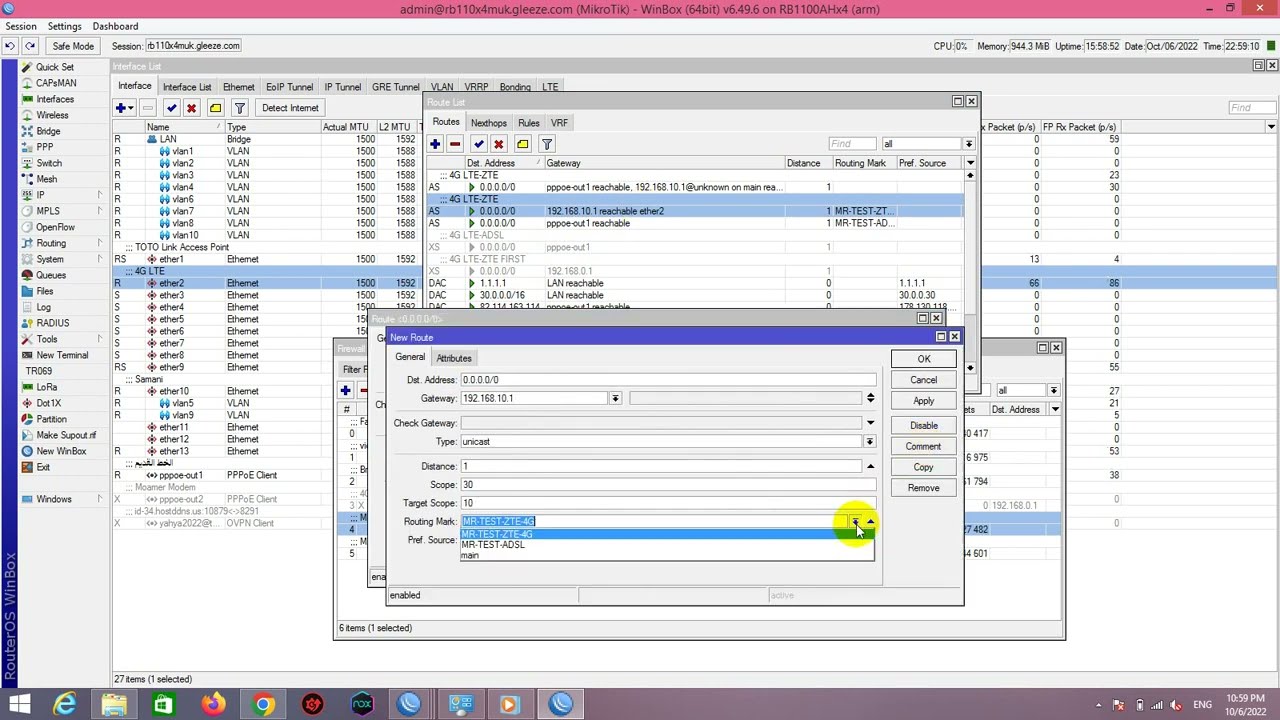
Task: Add comment to route with yellow note icon
Action: point(523,144)
